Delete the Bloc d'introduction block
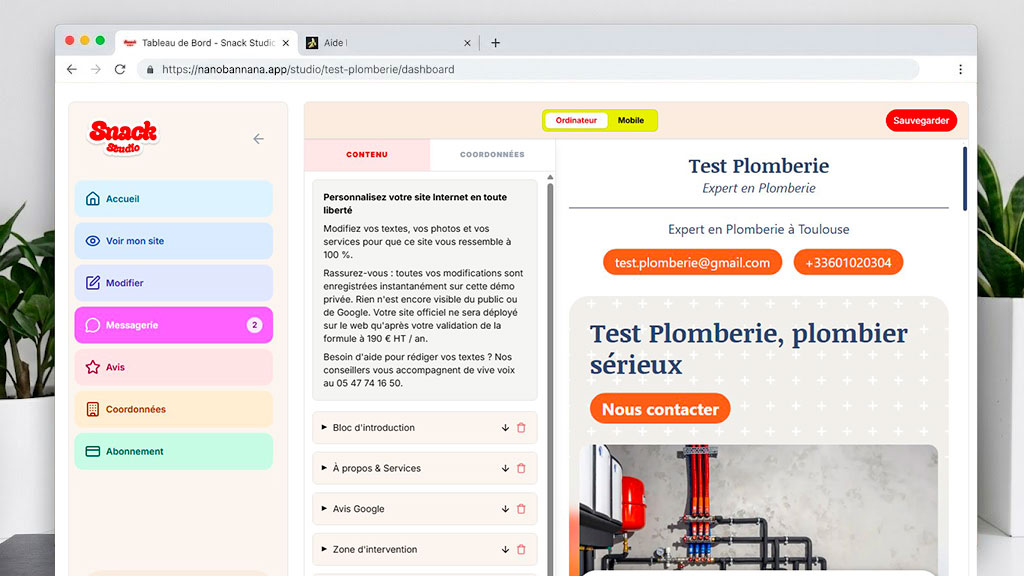1024x576 pixels. click(521, 428)
